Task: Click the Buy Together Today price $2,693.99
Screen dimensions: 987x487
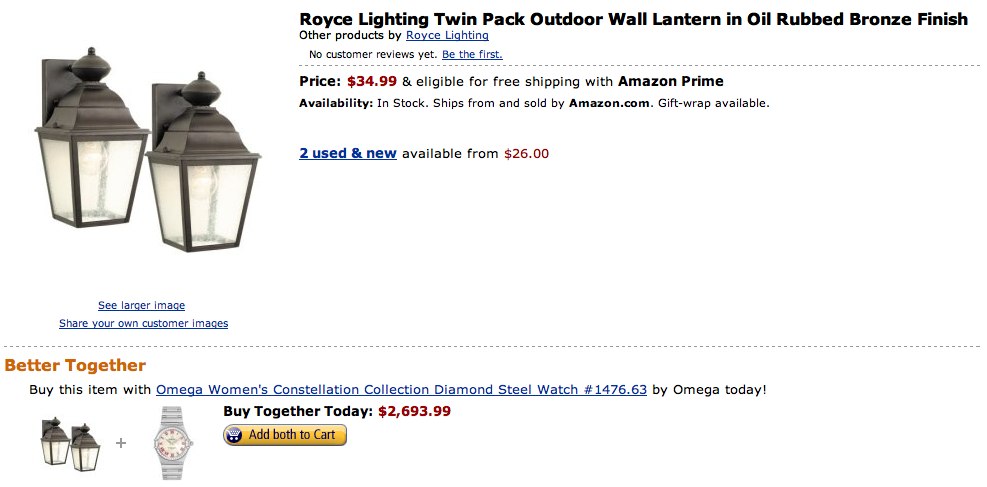Action: coord(414,411)
